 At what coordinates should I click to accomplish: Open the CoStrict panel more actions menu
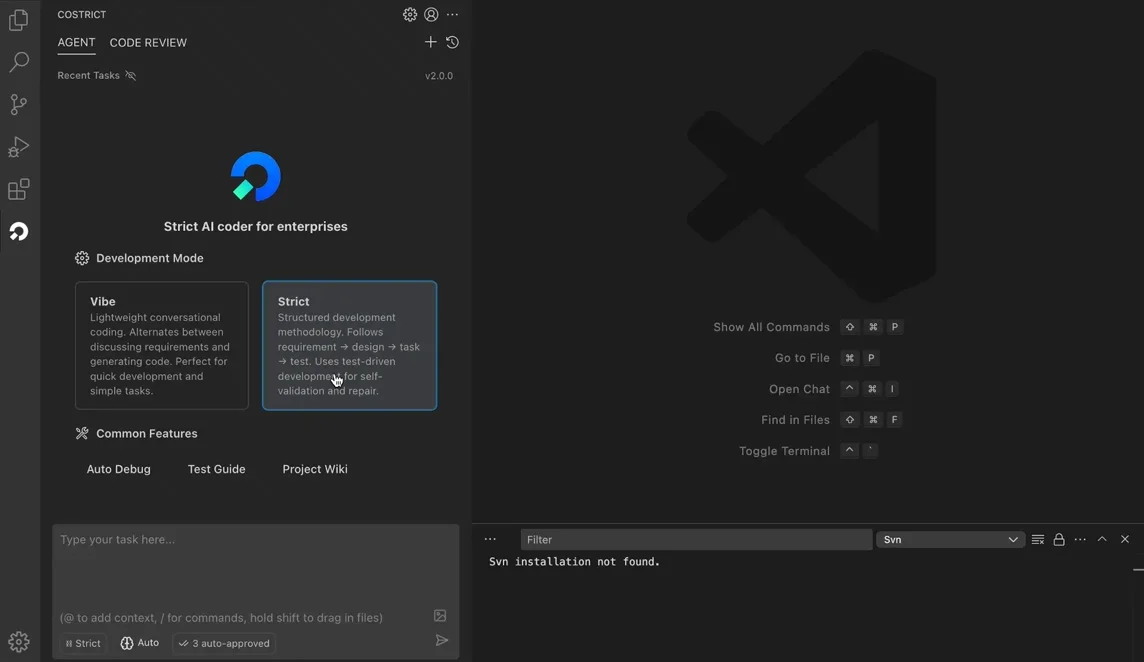(452, 15)
